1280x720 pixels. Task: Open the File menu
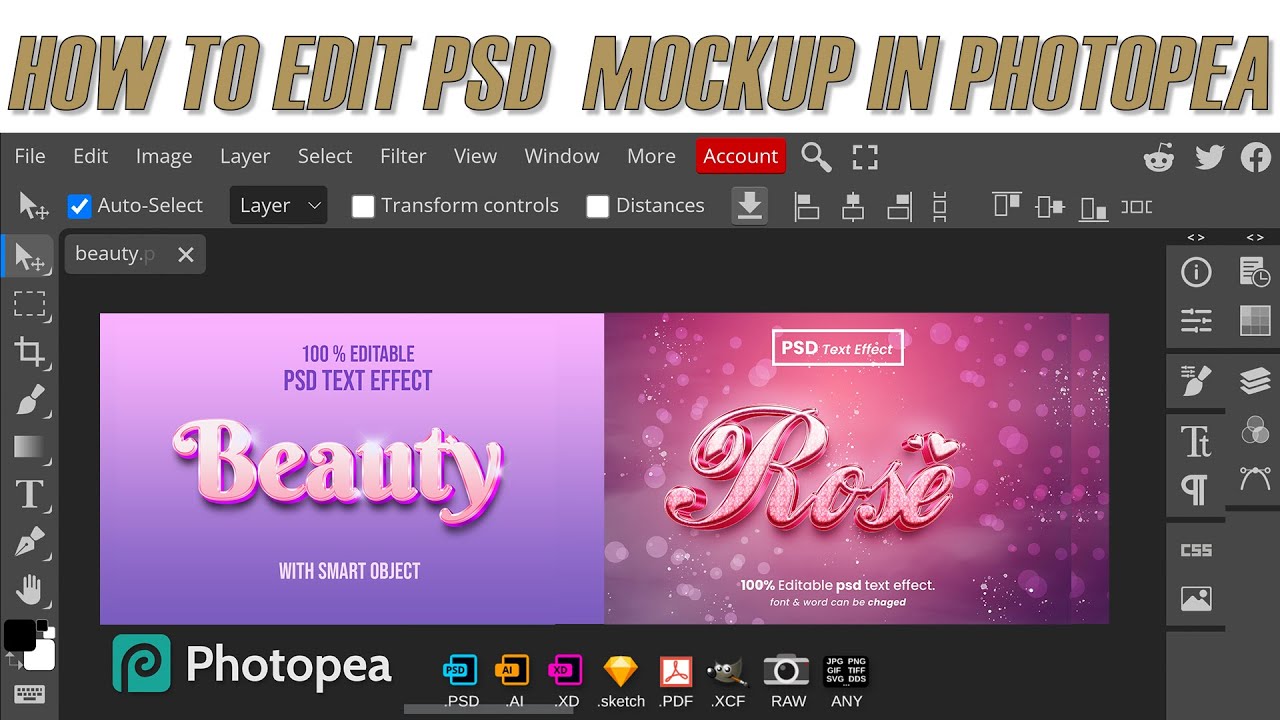(x=30, y=156)
